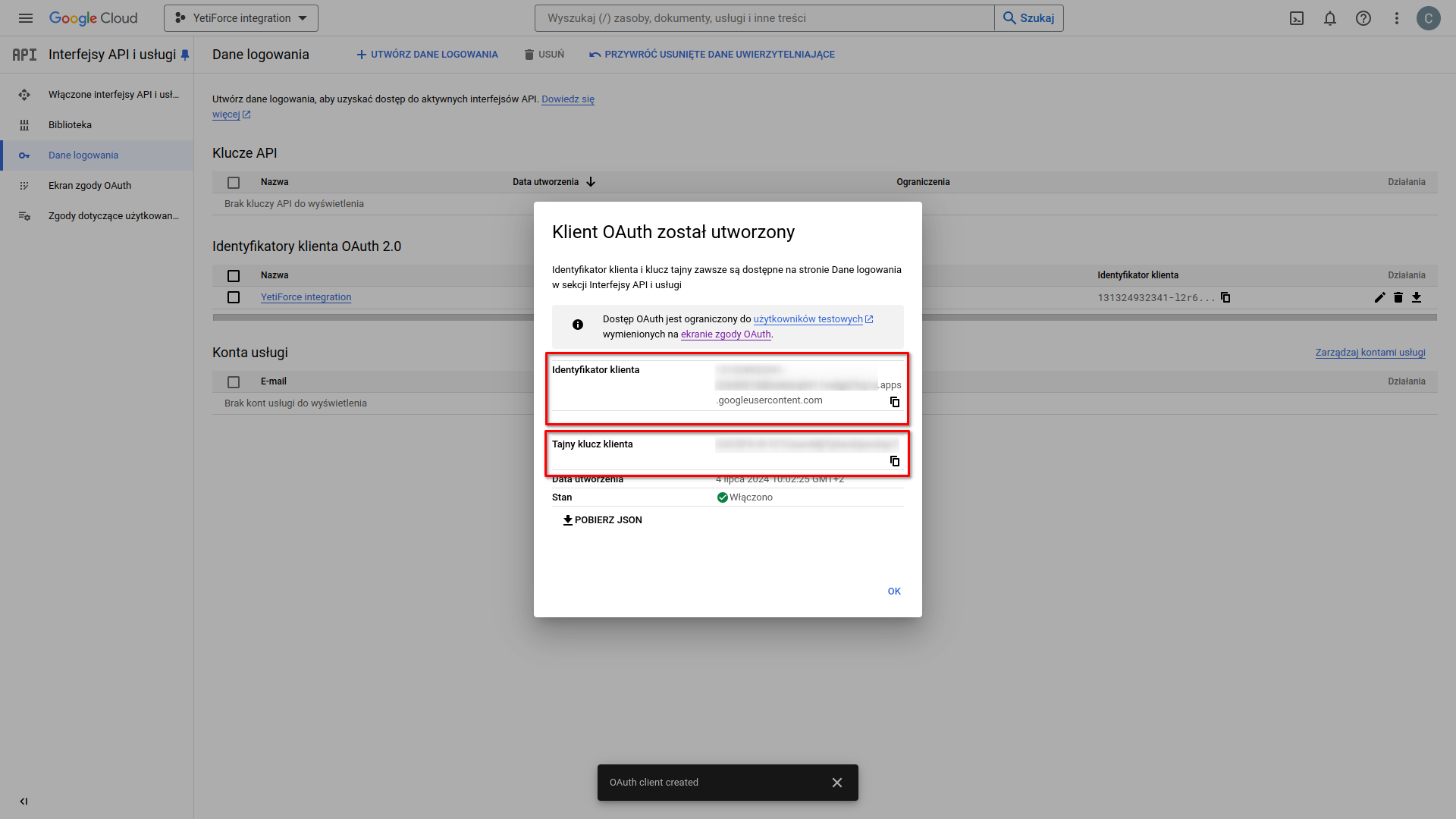
Task: Click the client ID text 131324932341-l2r6...
Action: click(x=1156, y=298)
